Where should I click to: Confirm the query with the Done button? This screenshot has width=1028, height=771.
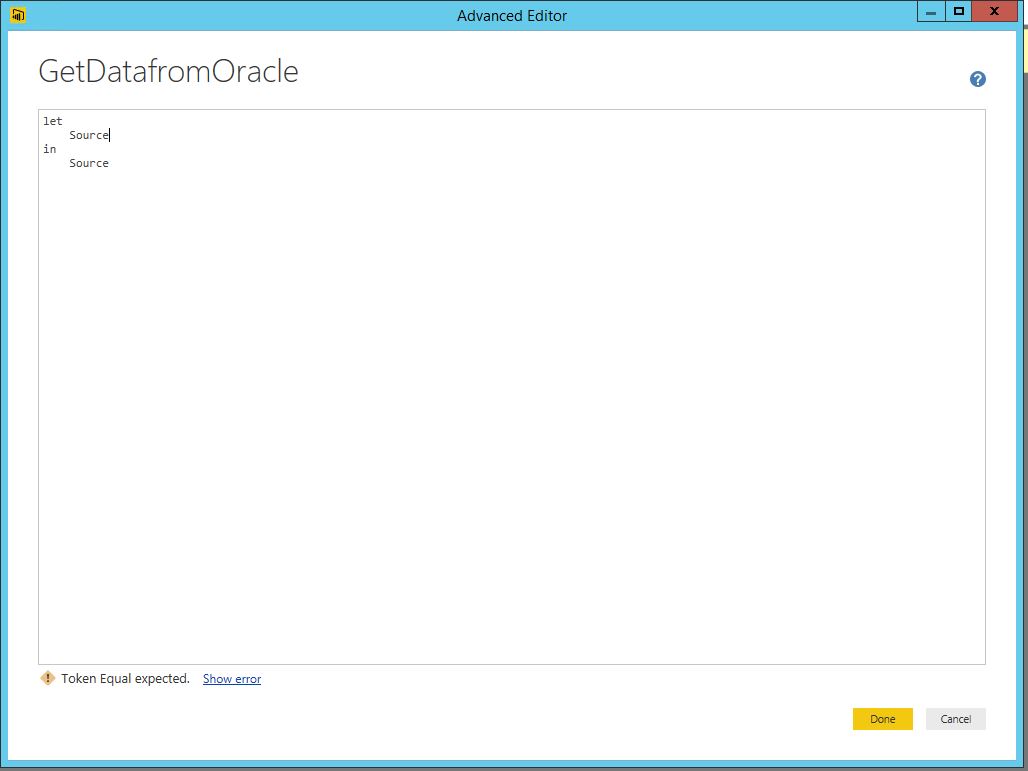tap(882, 719)
